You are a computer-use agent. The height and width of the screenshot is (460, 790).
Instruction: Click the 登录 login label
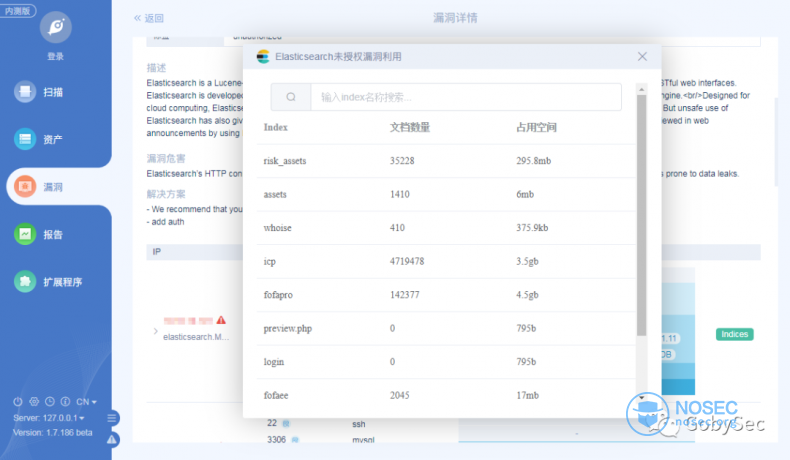coord(55,56)
